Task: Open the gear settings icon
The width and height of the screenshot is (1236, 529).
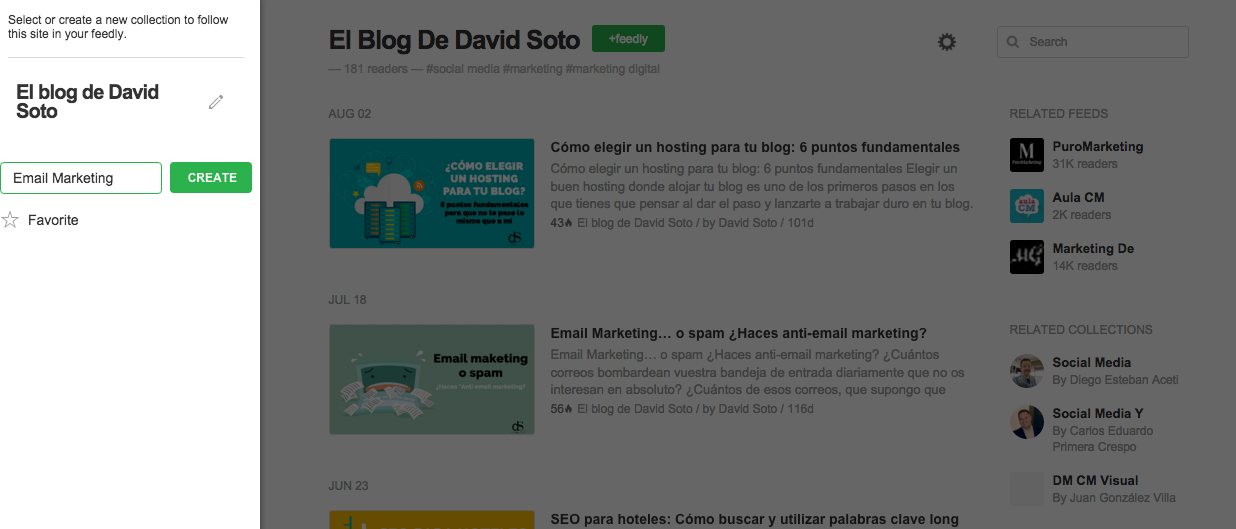Action: click(x=946, y=42)
